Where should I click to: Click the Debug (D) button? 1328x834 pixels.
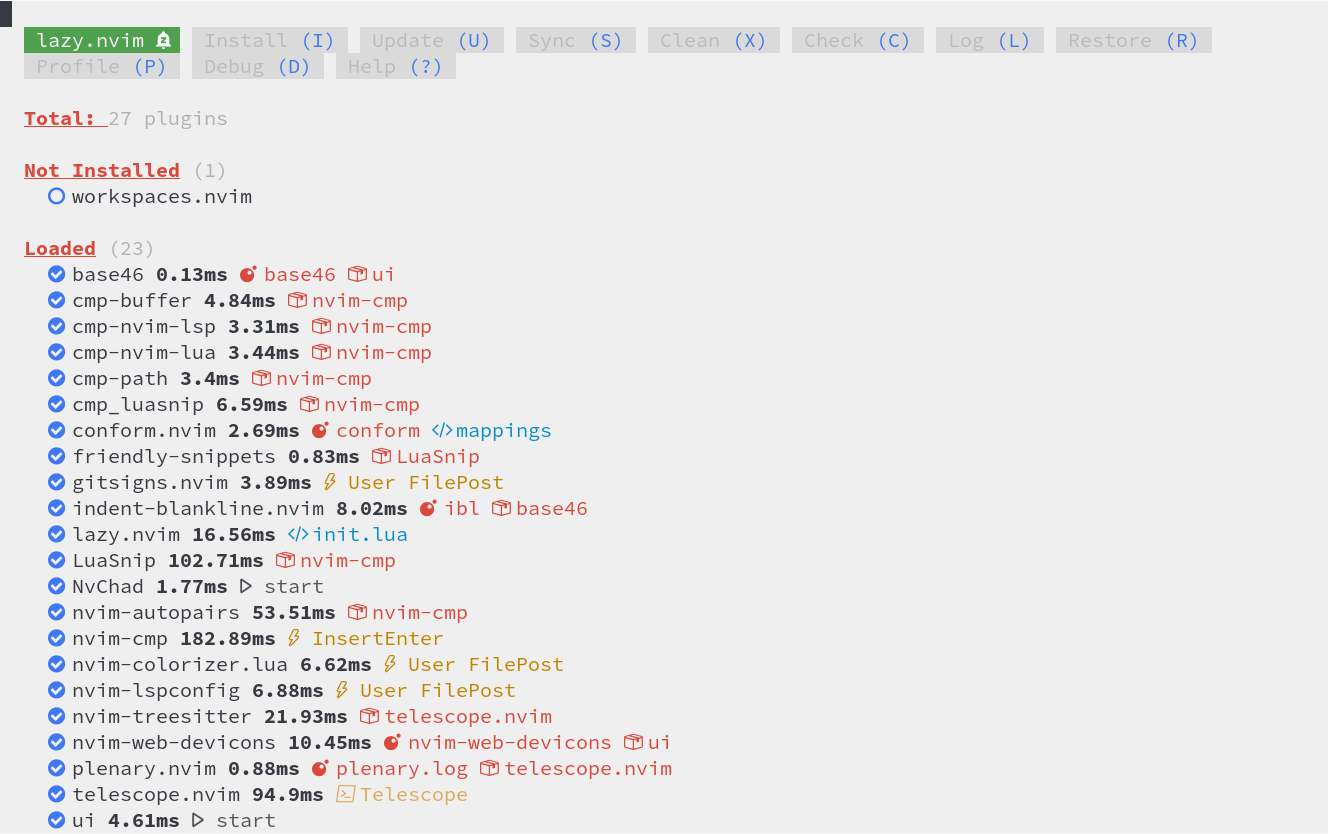click(258, 67)
